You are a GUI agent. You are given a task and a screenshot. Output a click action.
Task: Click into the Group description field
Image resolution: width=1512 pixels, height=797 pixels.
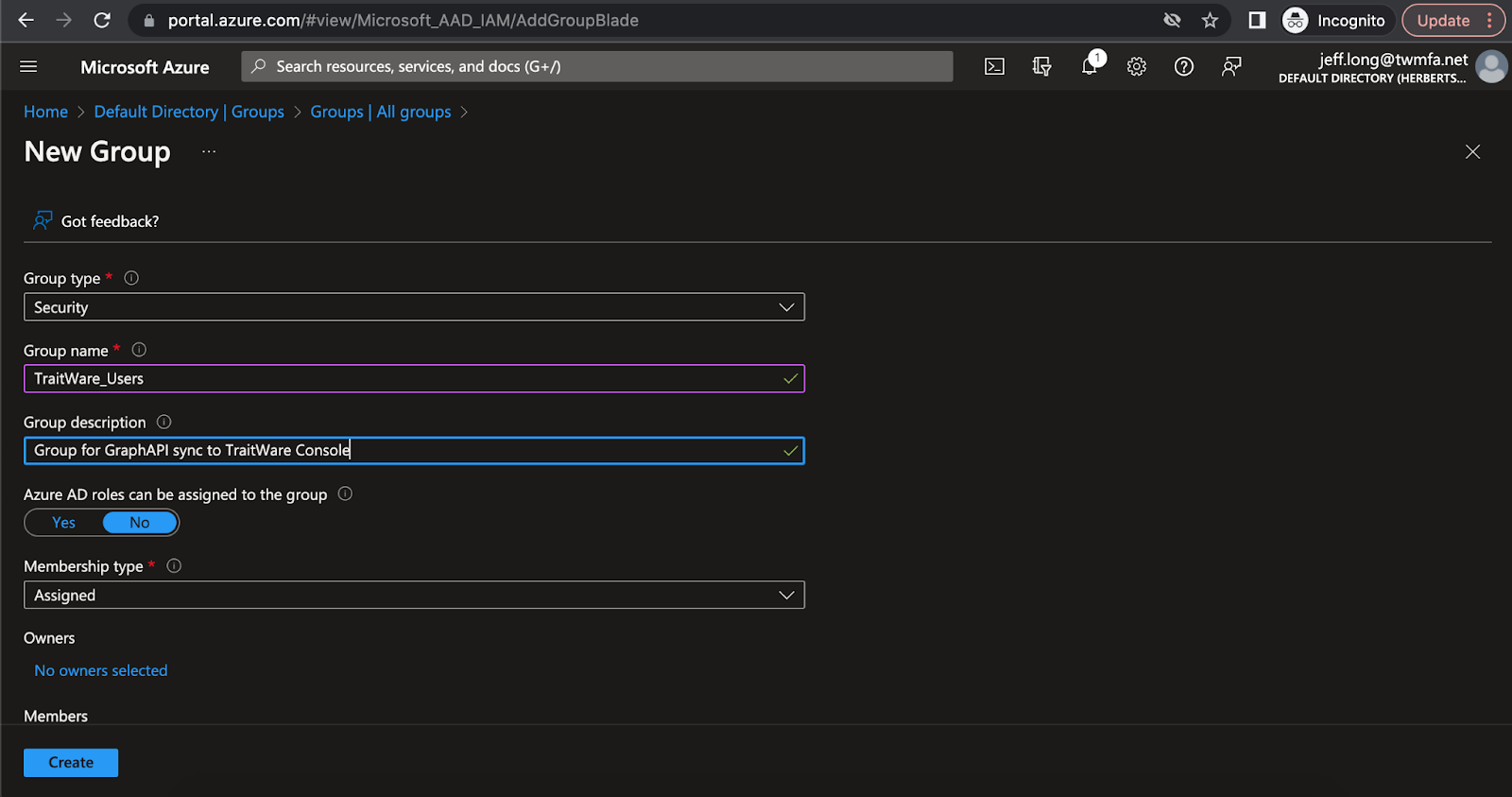(414, 451)
